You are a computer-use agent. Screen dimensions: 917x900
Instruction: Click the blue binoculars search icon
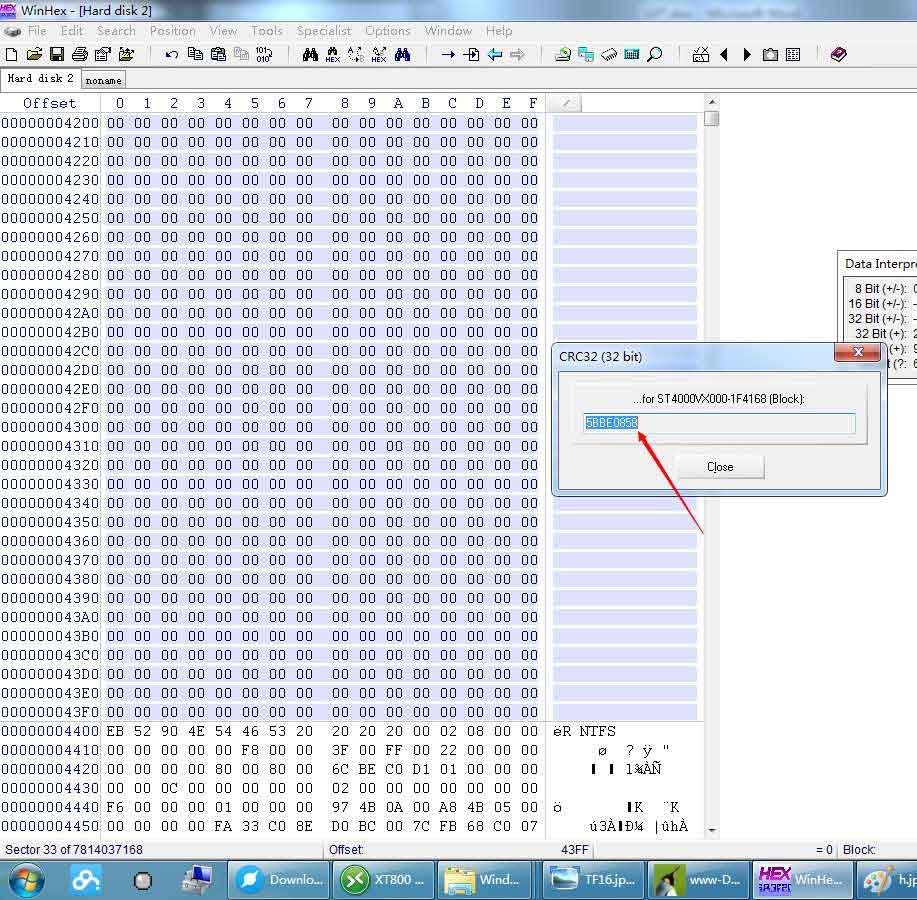tap(402, 54)
